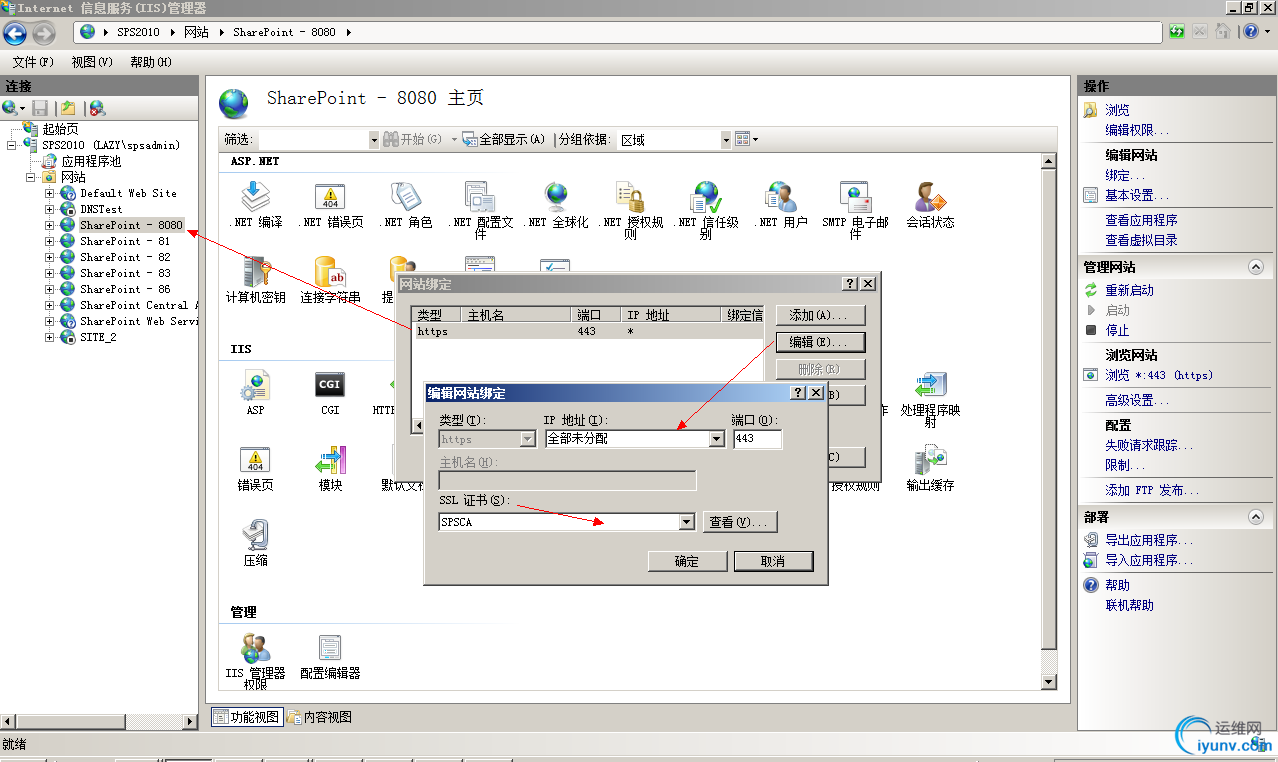The height and width of the screenshot is (762, 1278).
Task: Click 取消 in 编辑网站绑定 dialog
Action: click(x=773, y=561)
